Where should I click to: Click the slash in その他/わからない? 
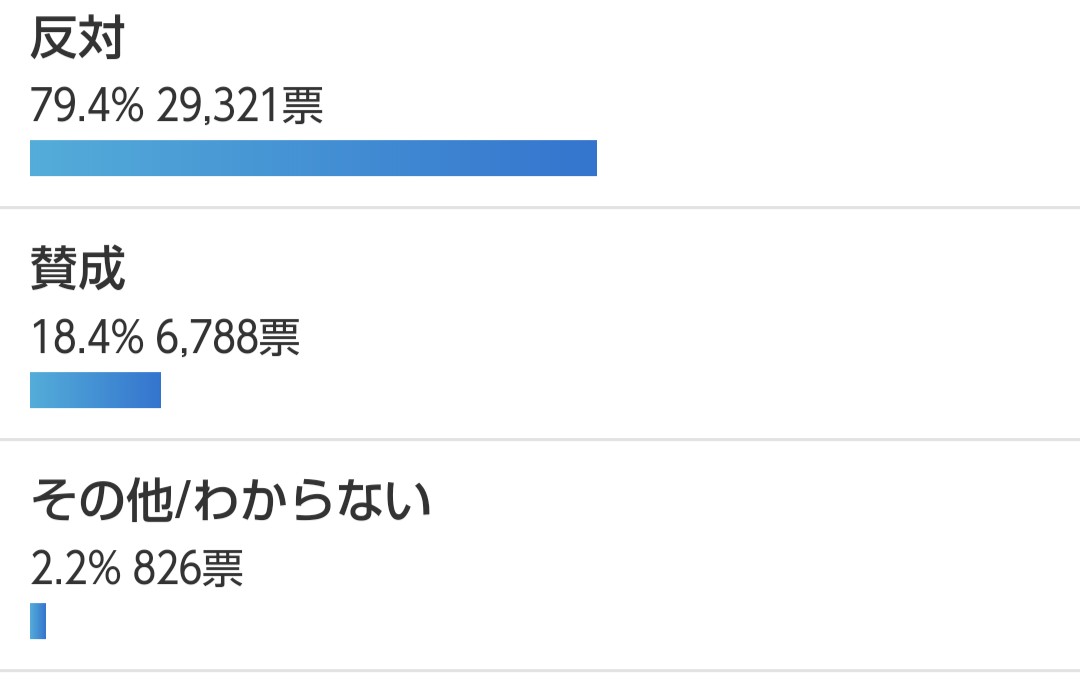point(183,500)
